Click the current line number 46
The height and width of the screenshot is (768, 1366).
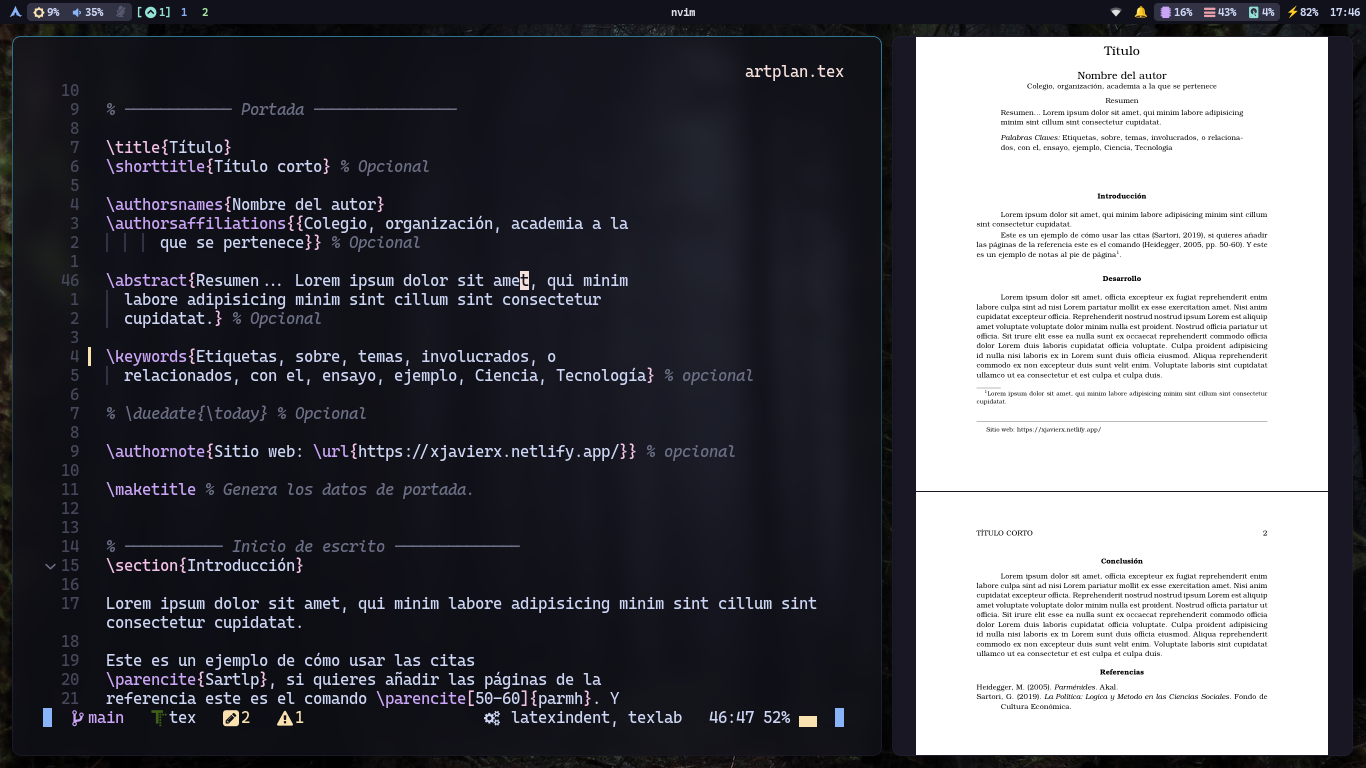pyautogui.click(x=70, y=281)
